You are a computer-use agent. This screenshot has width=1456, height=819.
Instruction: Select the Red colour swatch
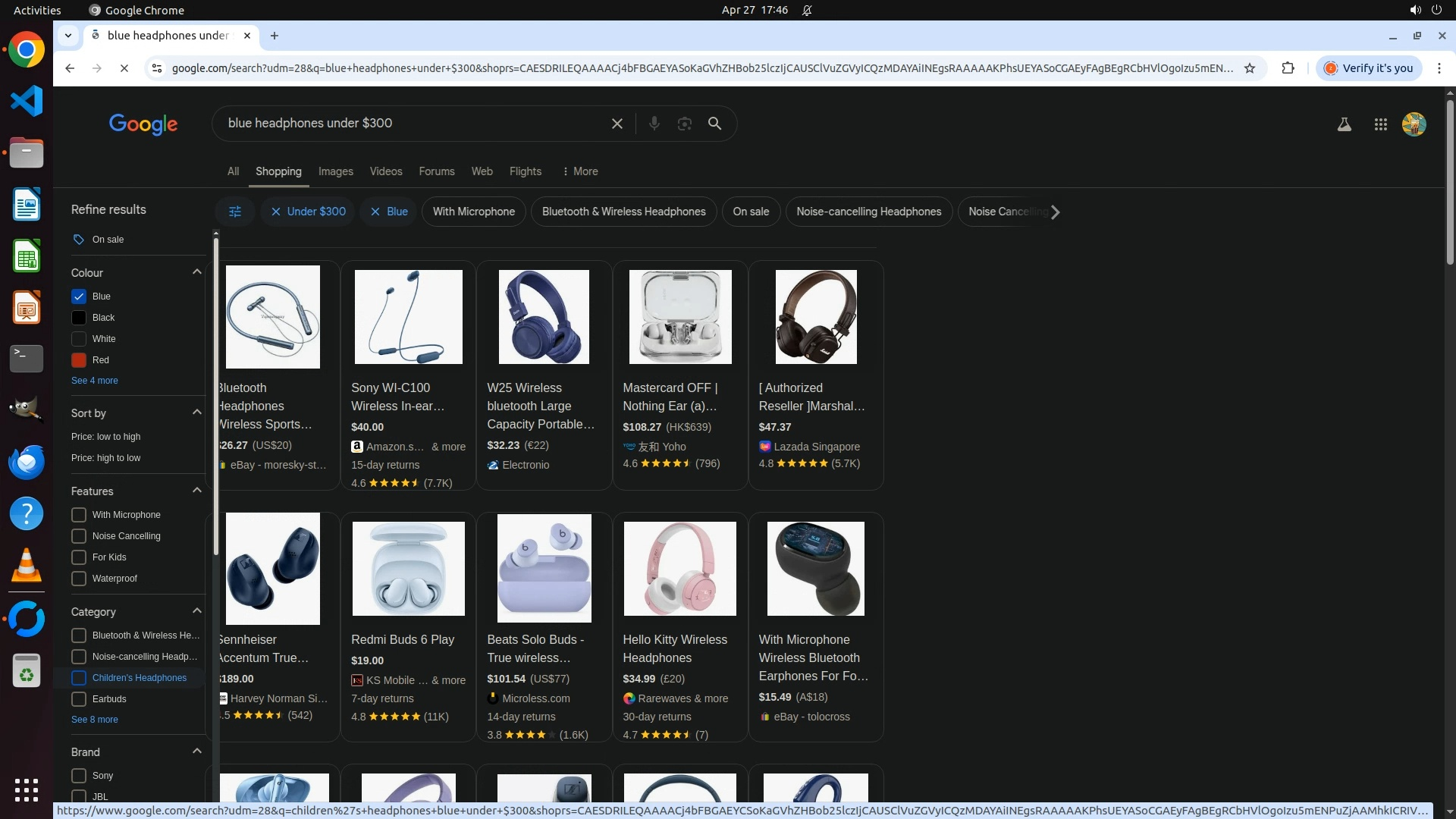(x=79, y=360)
